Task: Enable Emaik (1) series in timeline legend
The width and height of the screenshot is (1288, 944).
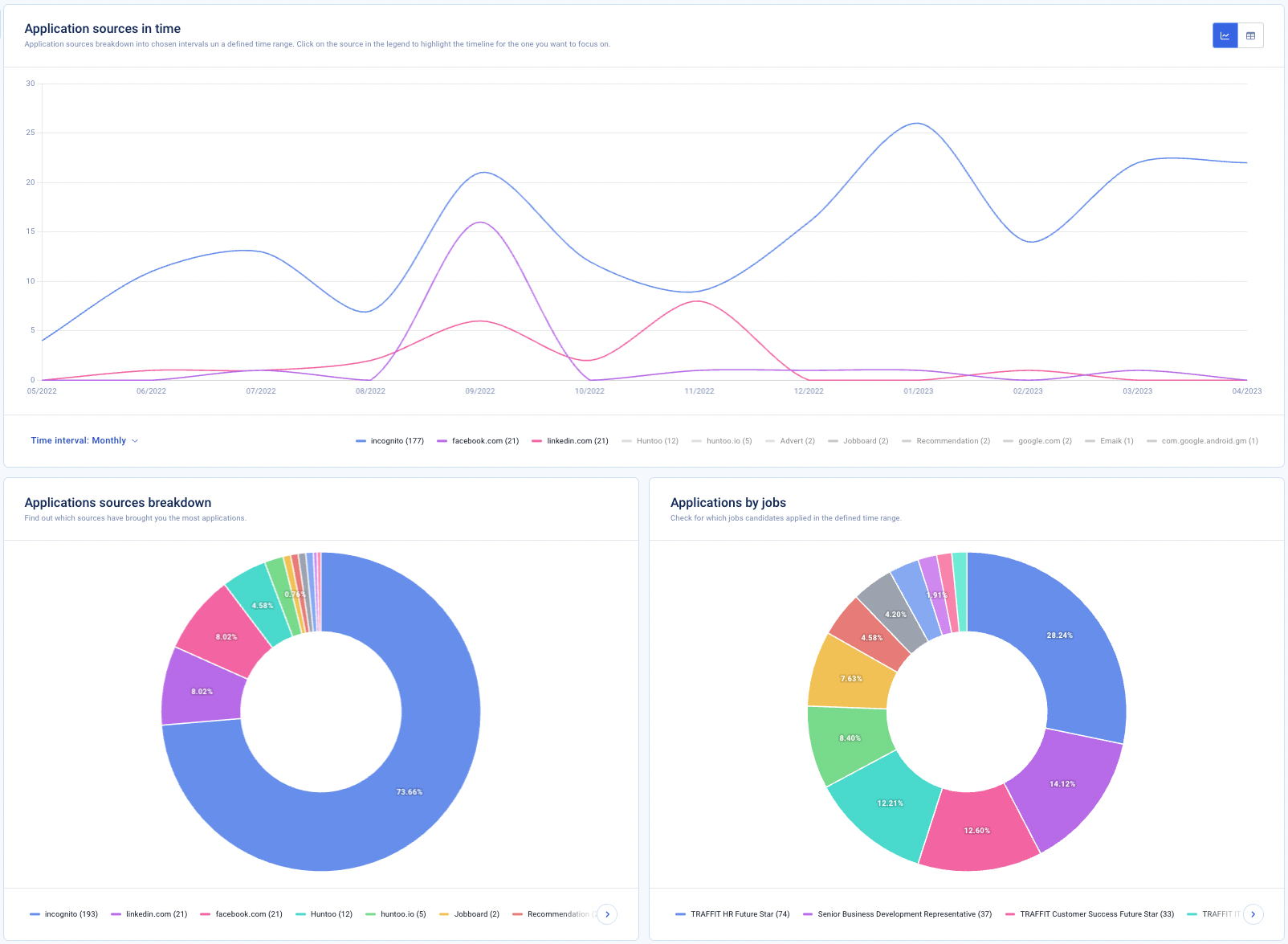Action: coord(1110,441)
